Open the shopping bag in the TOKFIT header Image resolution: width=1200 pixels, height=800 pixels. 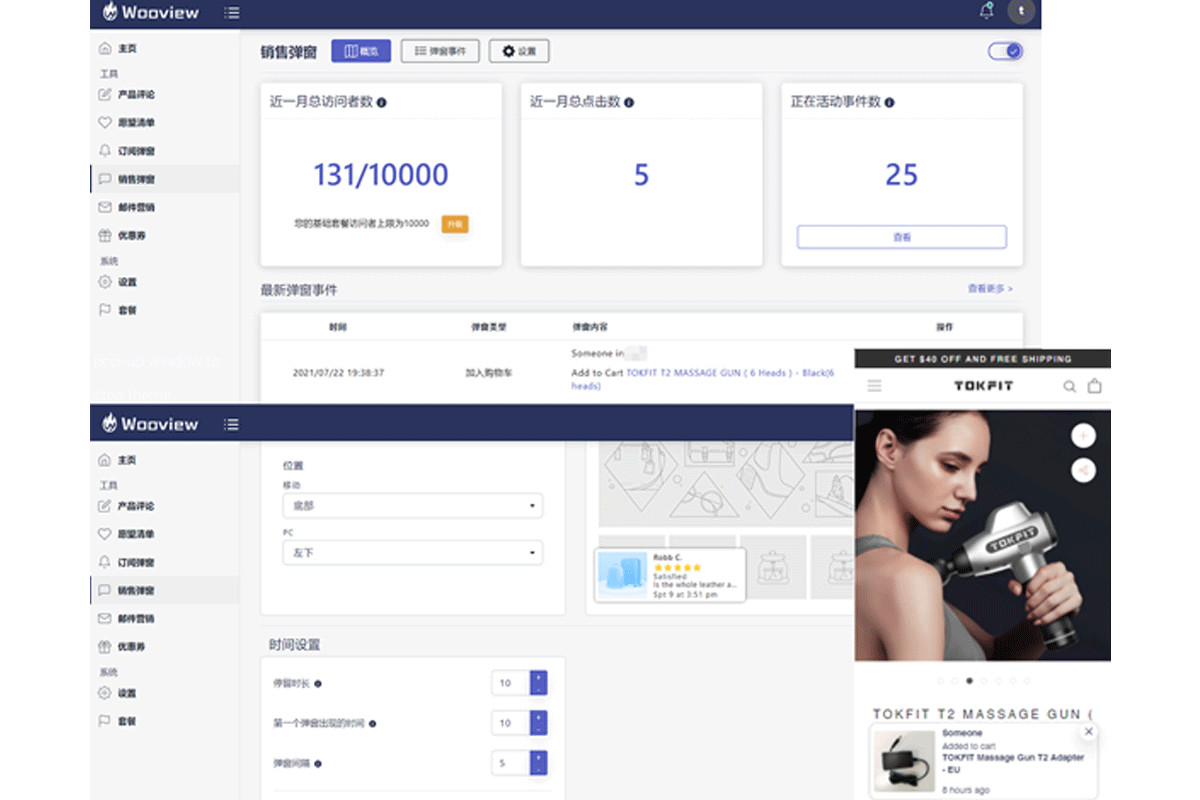click(1095, 386)
